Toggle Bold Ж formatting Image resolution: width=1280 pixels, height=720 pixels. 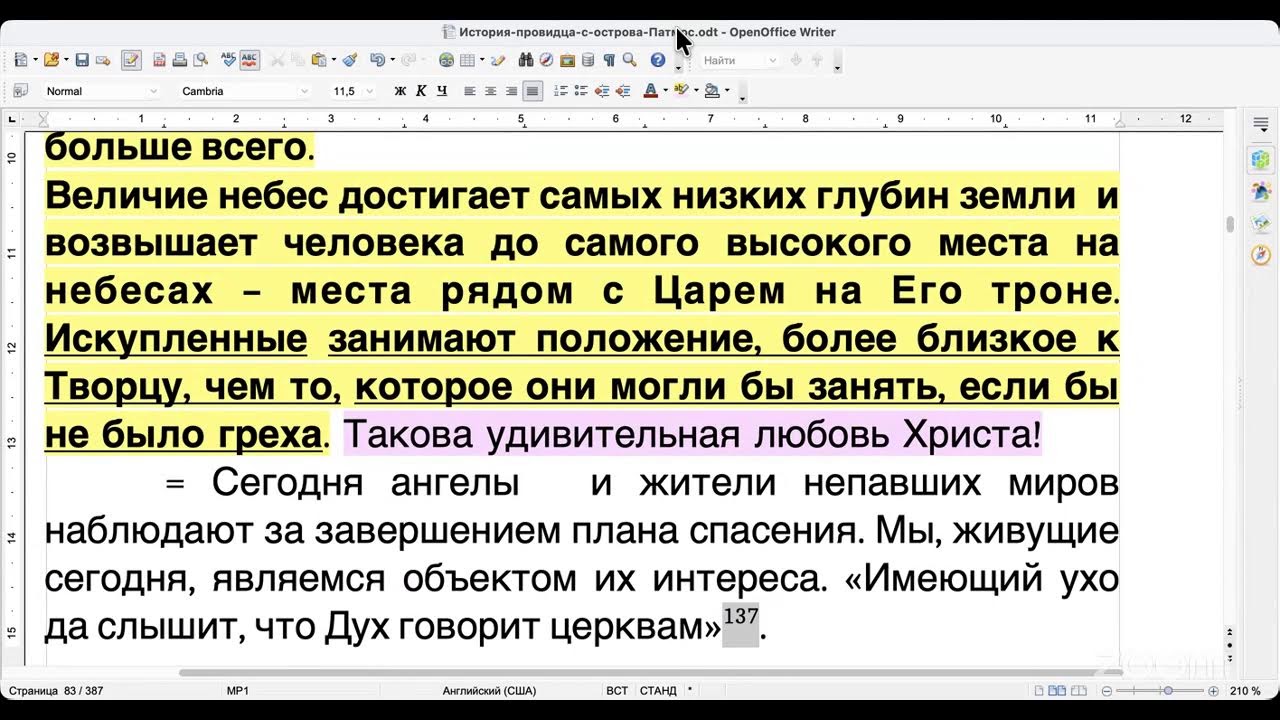coord(400,91)
